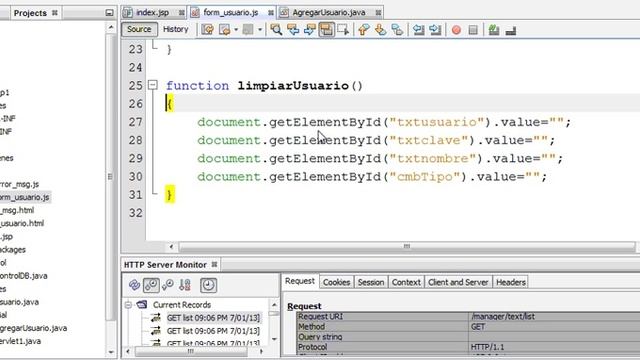The width and height of the screenshot is (640, 360).
Task: Close the AgregarUsuario.java tab
Action: coord(378,13)
